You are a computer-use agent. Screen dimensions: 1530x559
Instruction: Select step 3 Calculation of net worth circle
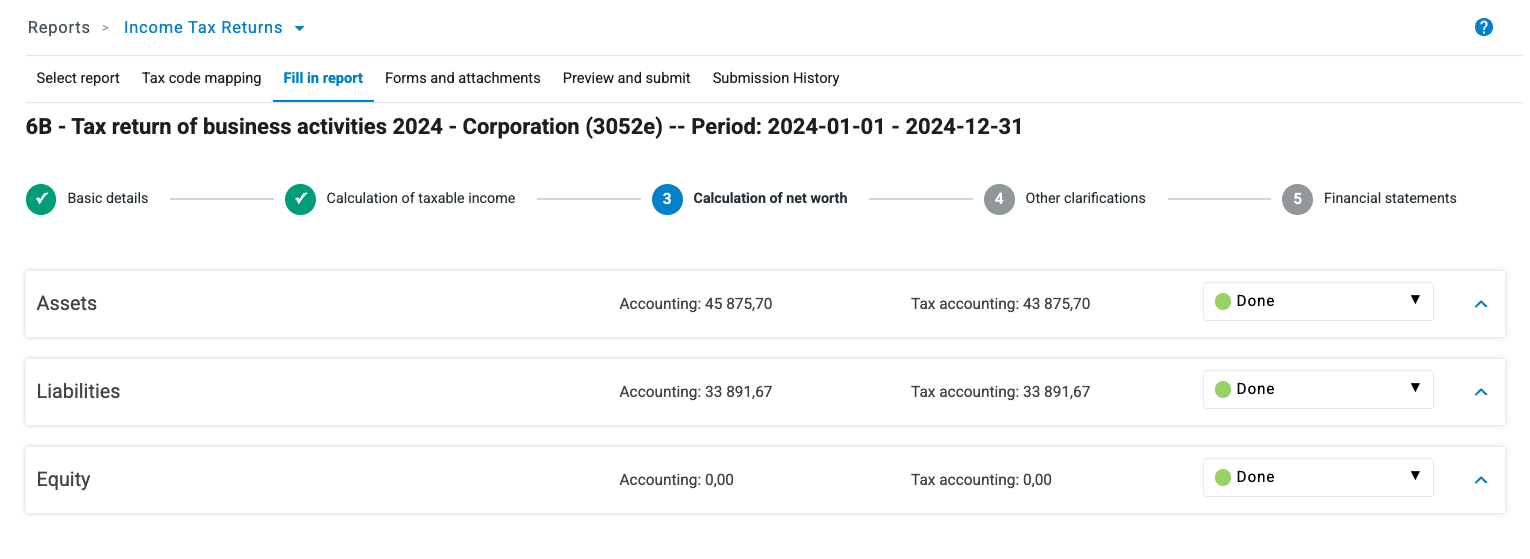pyautogui.click(x=667, y=199)
